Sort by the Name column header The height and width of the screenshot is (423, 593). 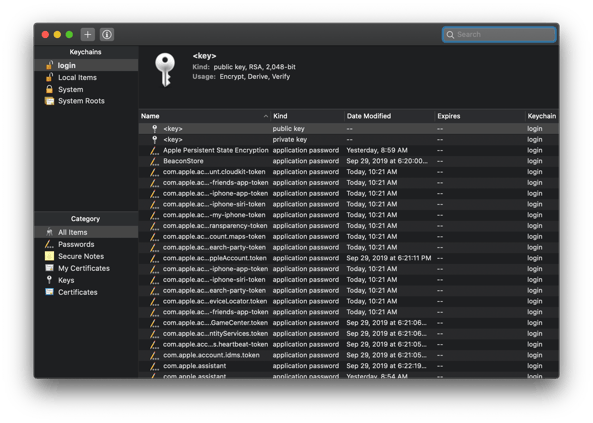click(205, 116)
